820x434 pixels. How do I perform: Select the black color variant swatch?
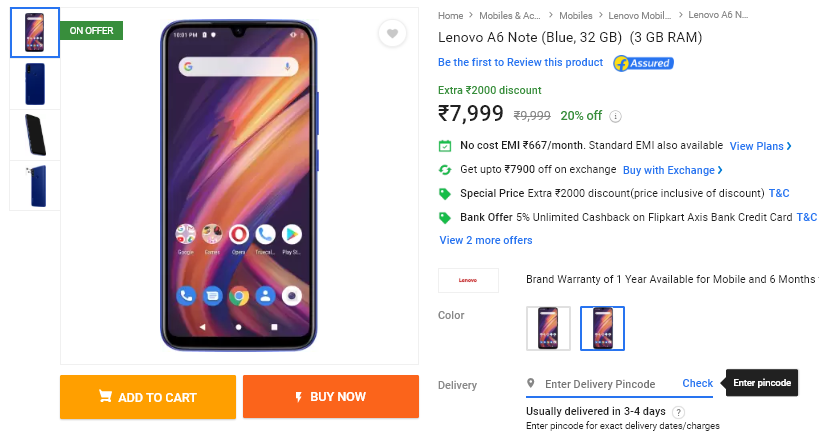point(548,328)
